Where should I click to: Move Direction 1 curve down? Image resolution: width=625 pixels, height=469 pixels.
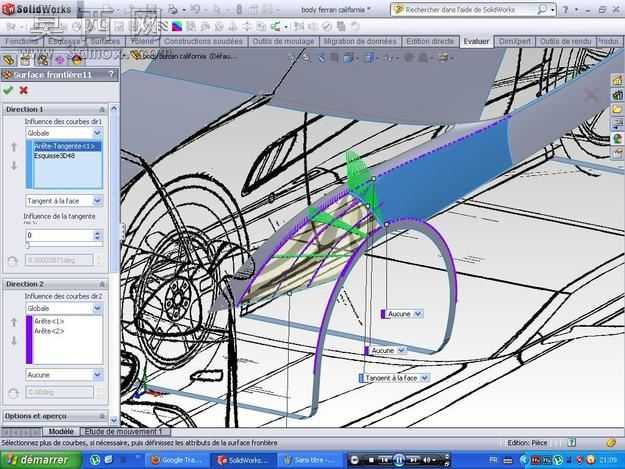click(x=14, y=165)
